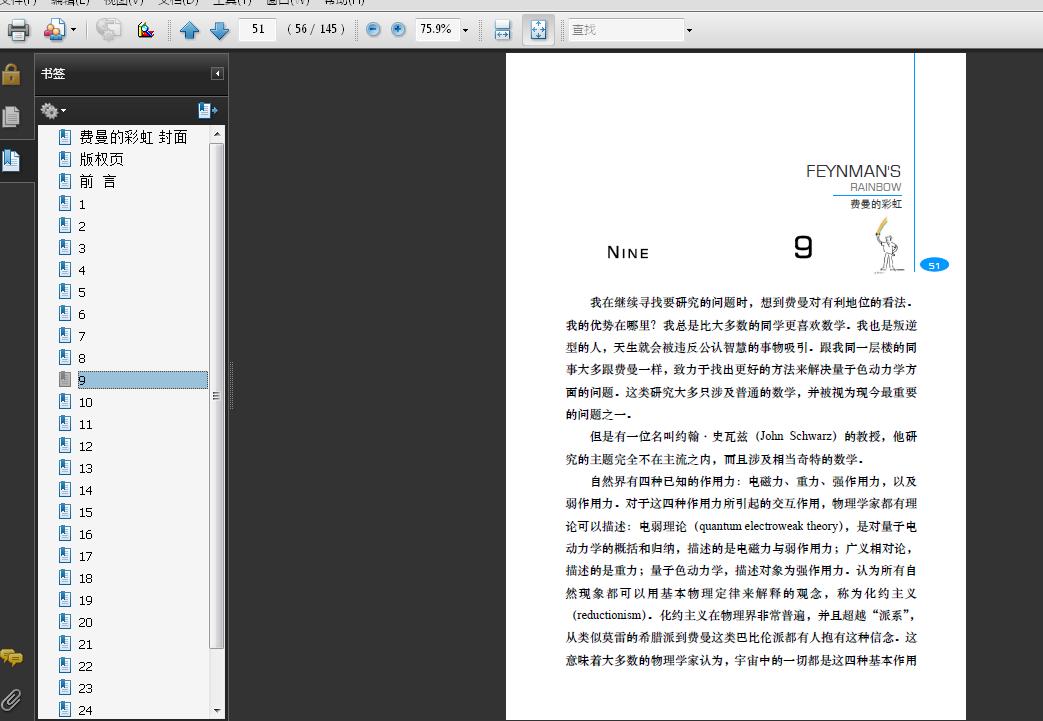Zoom out with the minus button
The width and height of the screenshot is (1043, 721).
click(x=374, y=29)
